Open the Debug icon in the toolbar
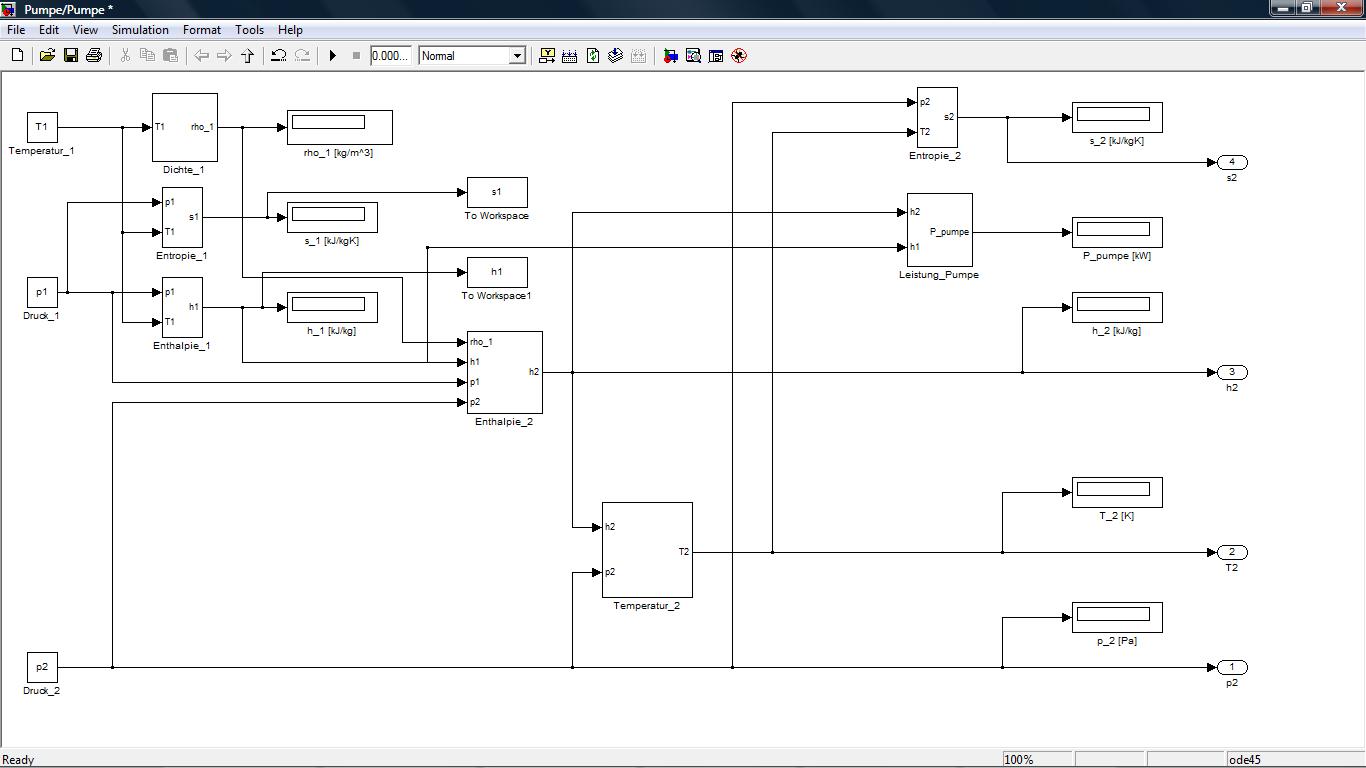This screenshot has width=1366, height=768. 739,56
